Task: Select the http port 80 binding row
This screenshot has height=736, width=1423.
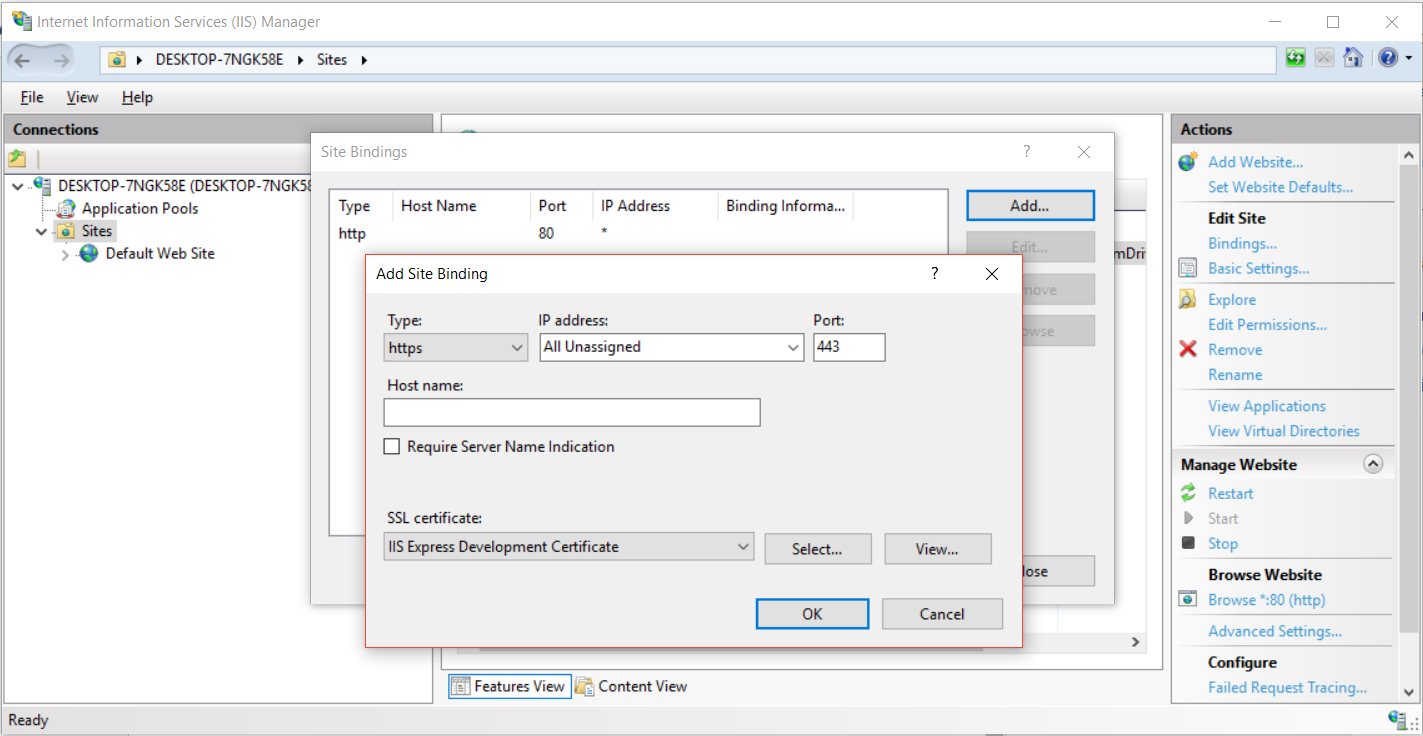Action: [x=638, y=233]
